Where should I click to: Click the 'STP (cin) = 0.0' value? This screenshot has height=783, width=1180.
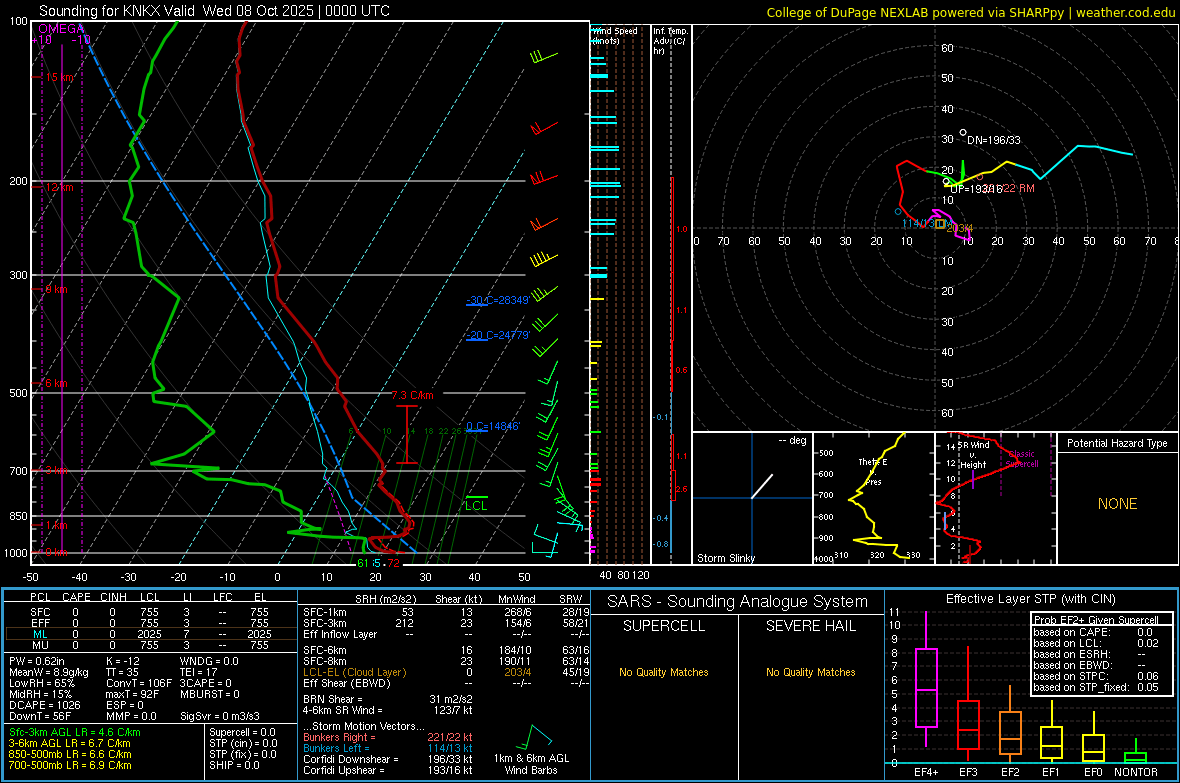pos(243,743)
